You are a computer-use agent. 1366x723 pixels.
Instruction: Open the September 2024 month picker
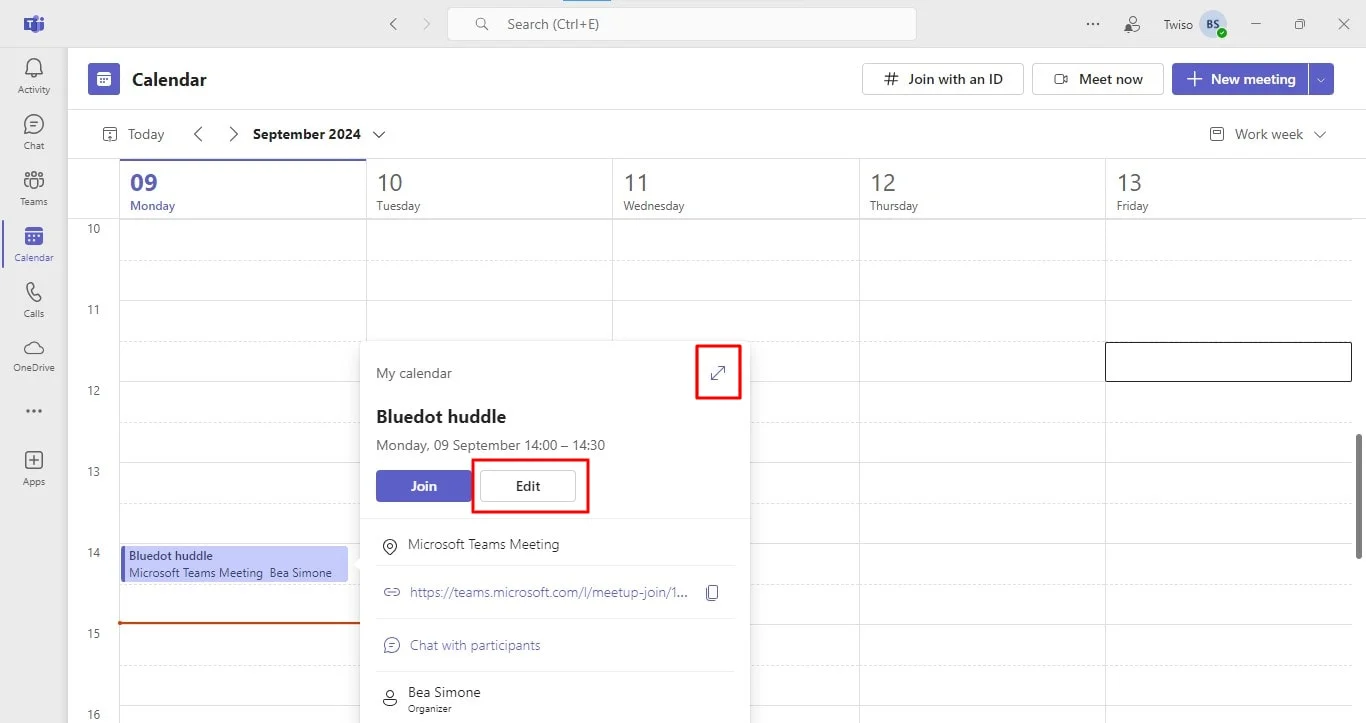319,134
